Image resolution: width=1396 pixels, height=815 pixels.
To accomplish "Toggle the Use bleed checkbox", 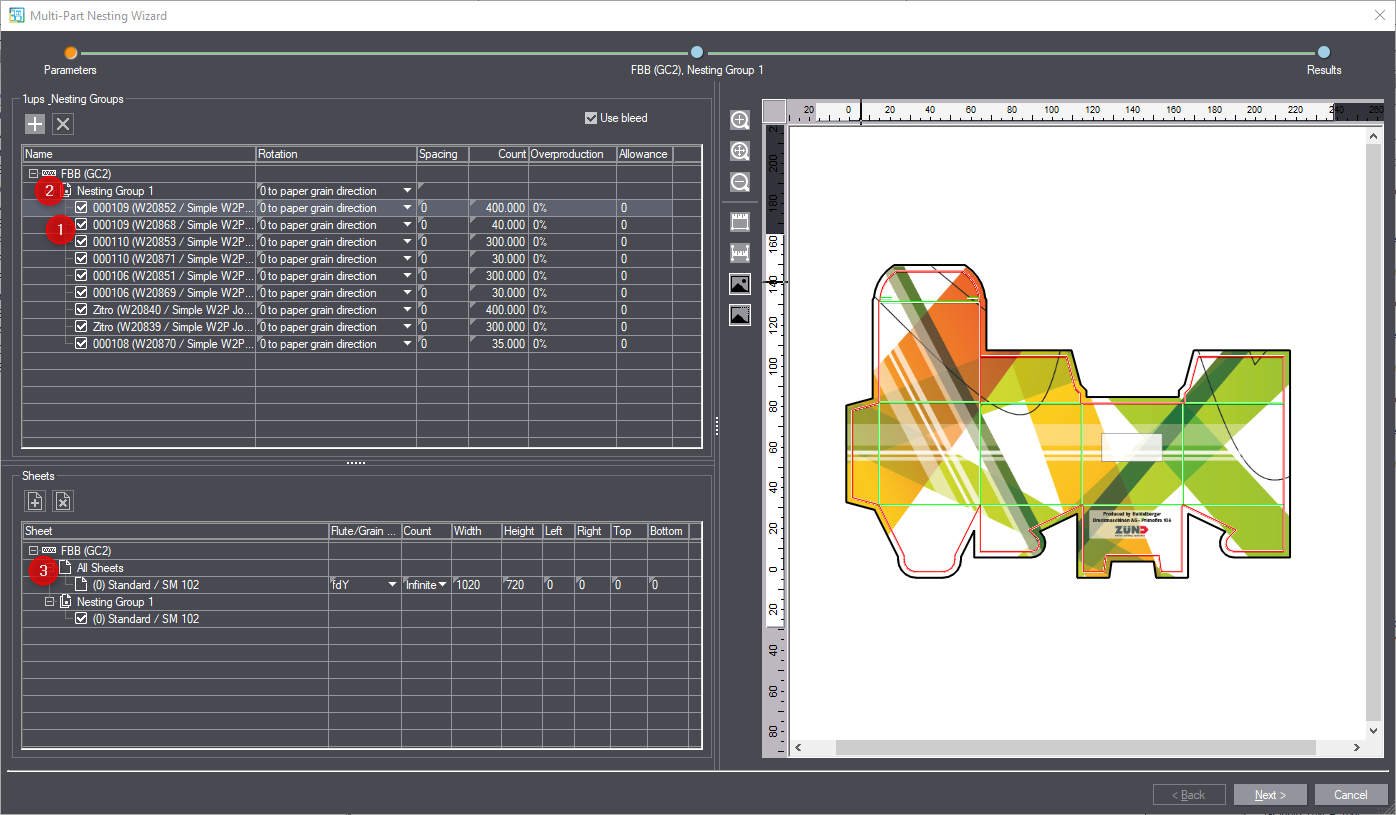I will coord(591,118).
